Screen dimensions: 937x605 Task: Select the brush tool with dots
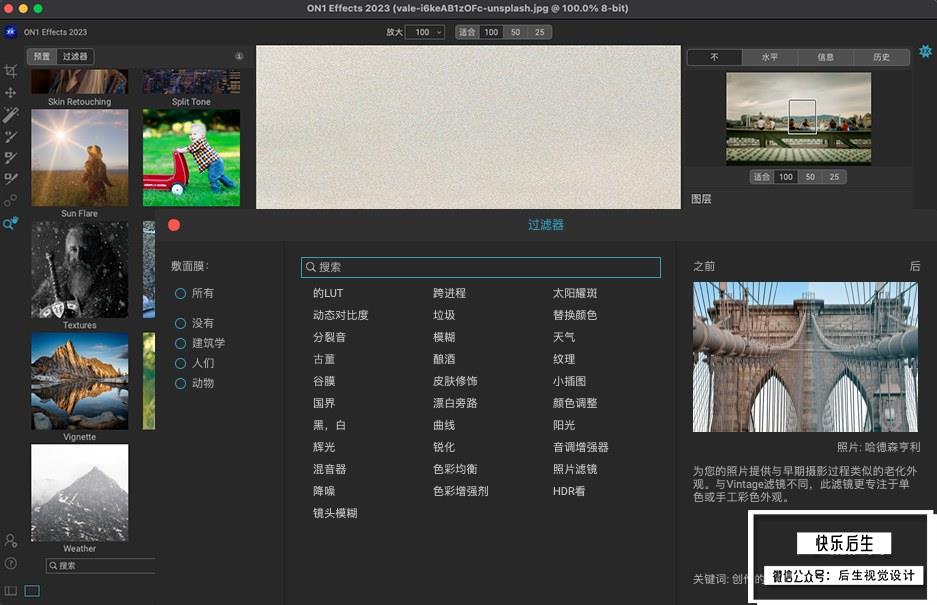pos(11,136)
